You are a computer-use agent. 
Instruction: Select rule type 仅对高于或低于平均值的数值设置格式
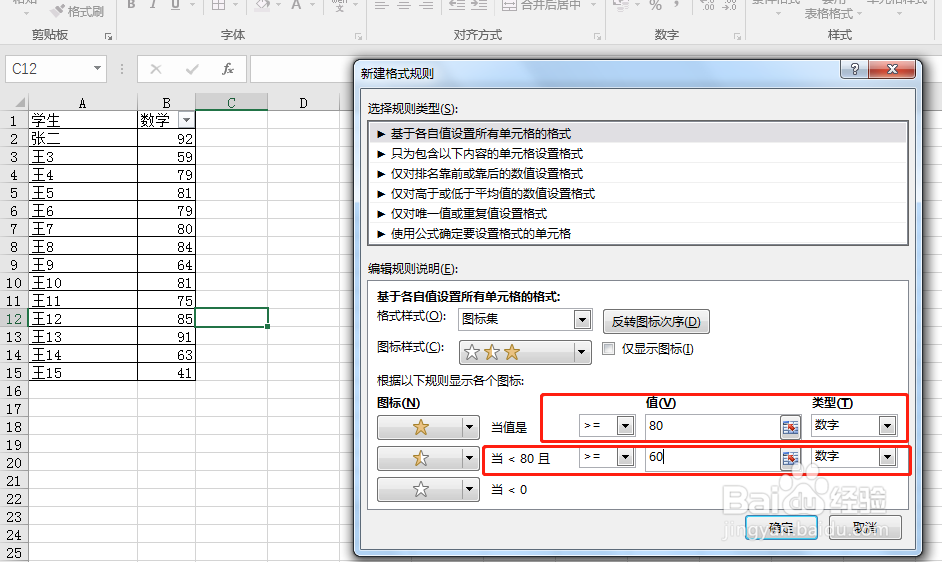click(x=638, y=194)
